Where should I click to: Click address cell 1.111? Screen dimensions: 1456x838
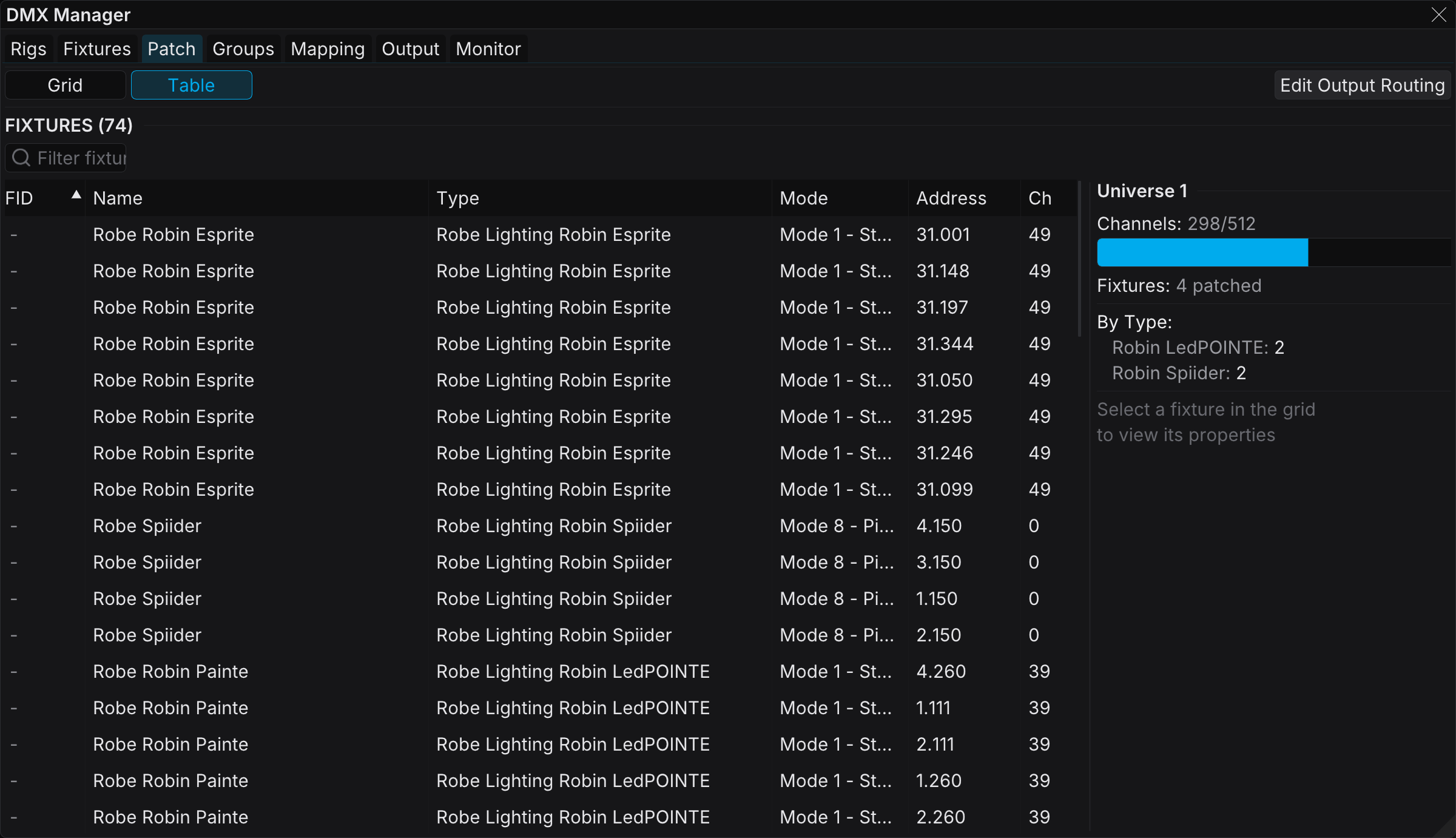pos(934,708)
